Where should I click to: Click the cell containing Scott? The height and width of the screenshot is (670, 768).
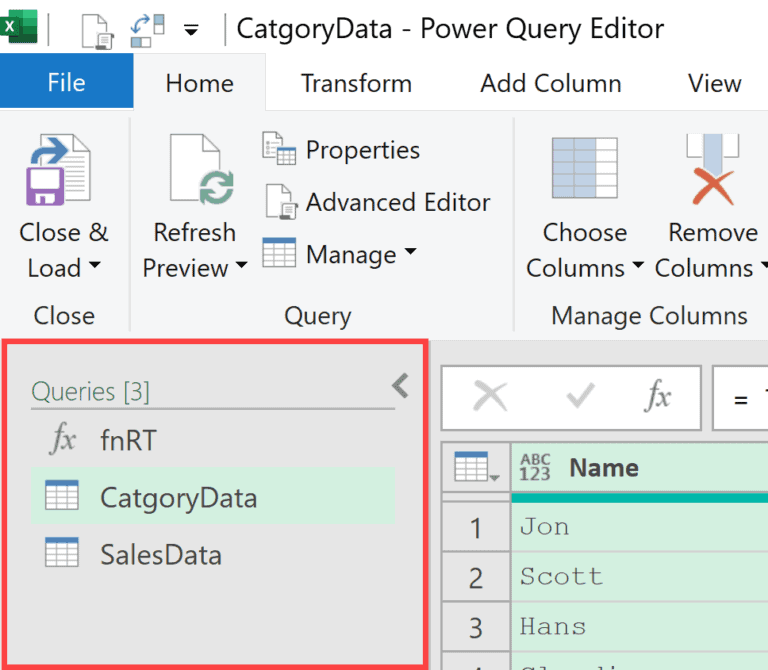click(x=640, y=576)
